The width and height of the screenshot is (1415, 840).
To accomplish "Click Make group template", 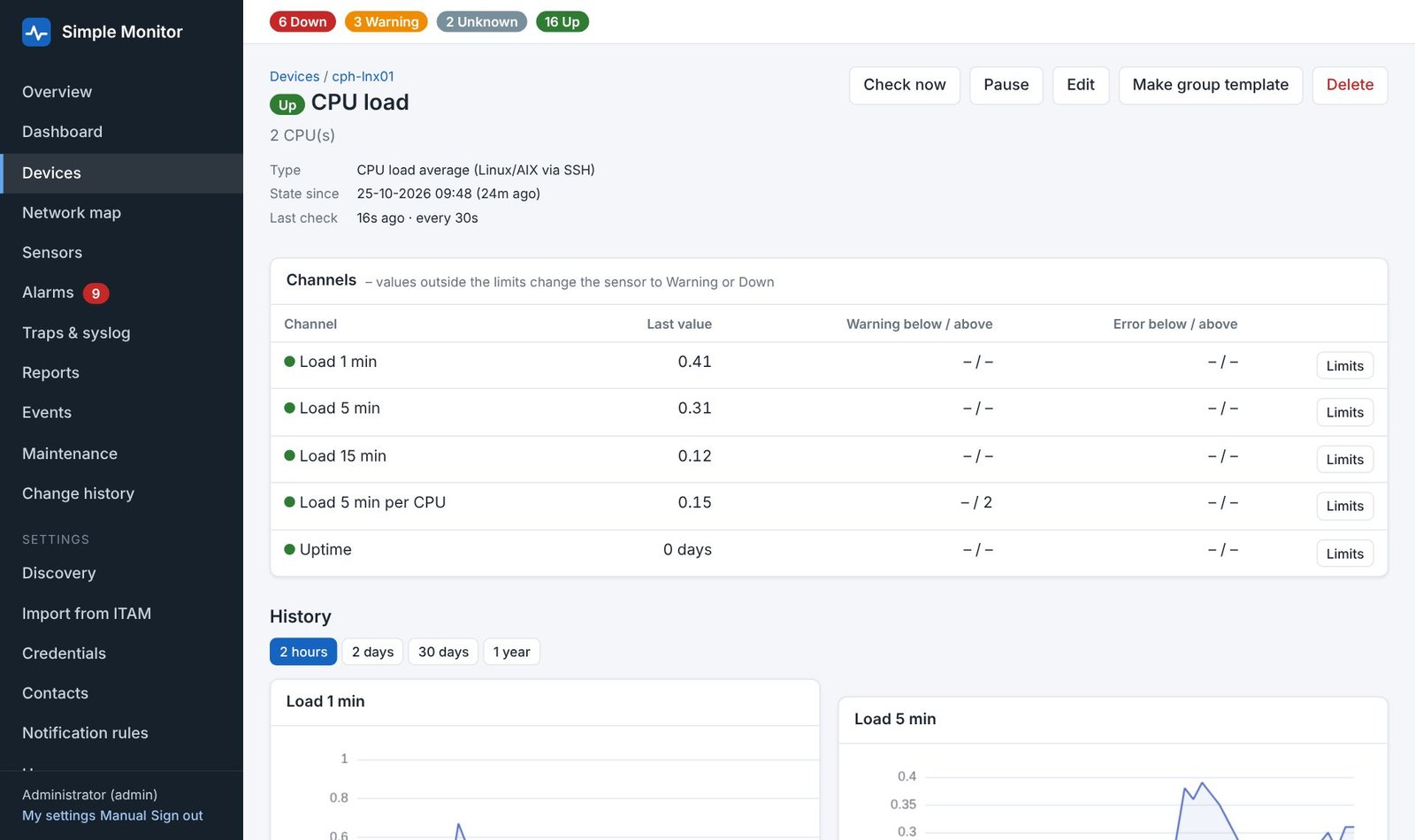I will point(1211,85).
